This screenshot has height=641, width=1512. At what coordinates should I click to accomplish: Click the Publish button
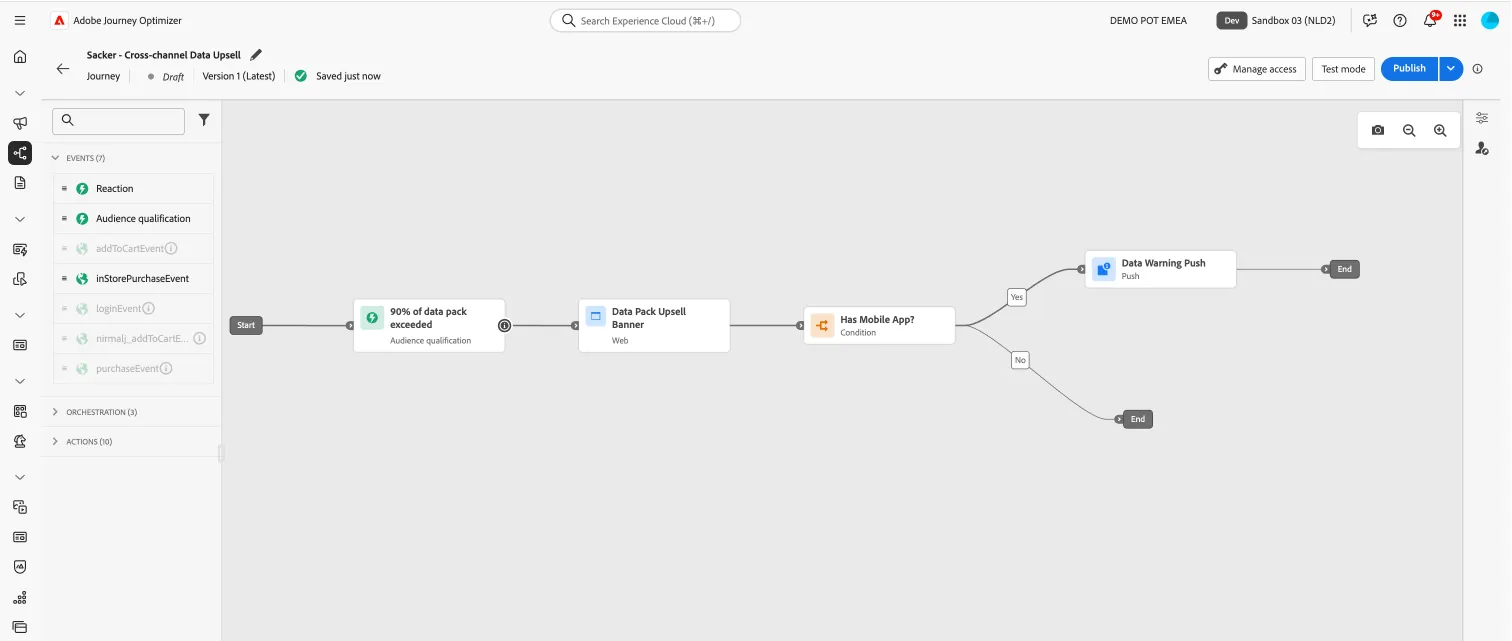pos(1410,69)
